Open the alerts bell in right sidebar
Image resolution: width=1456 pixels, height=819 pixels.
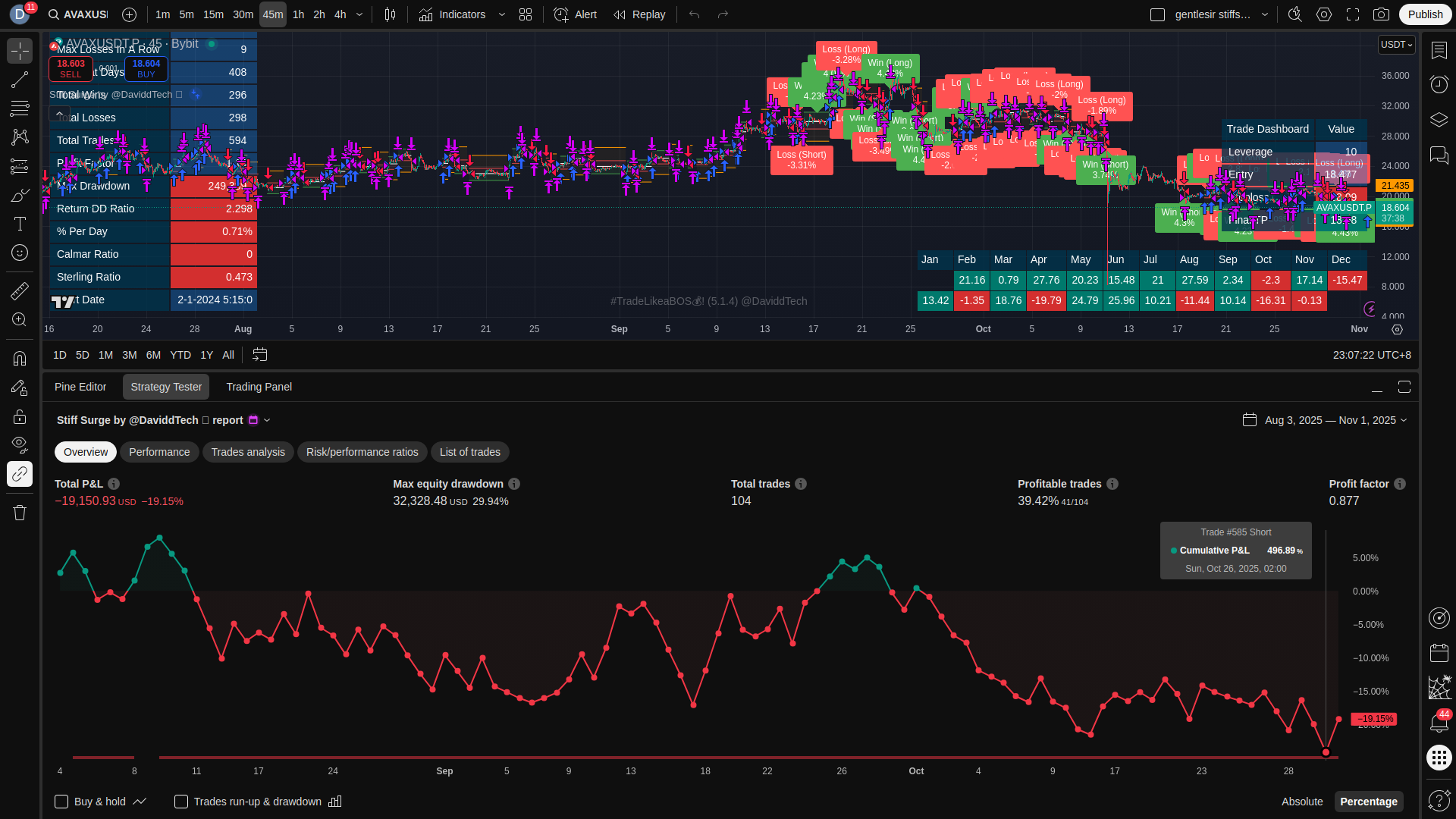click(1439, 723)
